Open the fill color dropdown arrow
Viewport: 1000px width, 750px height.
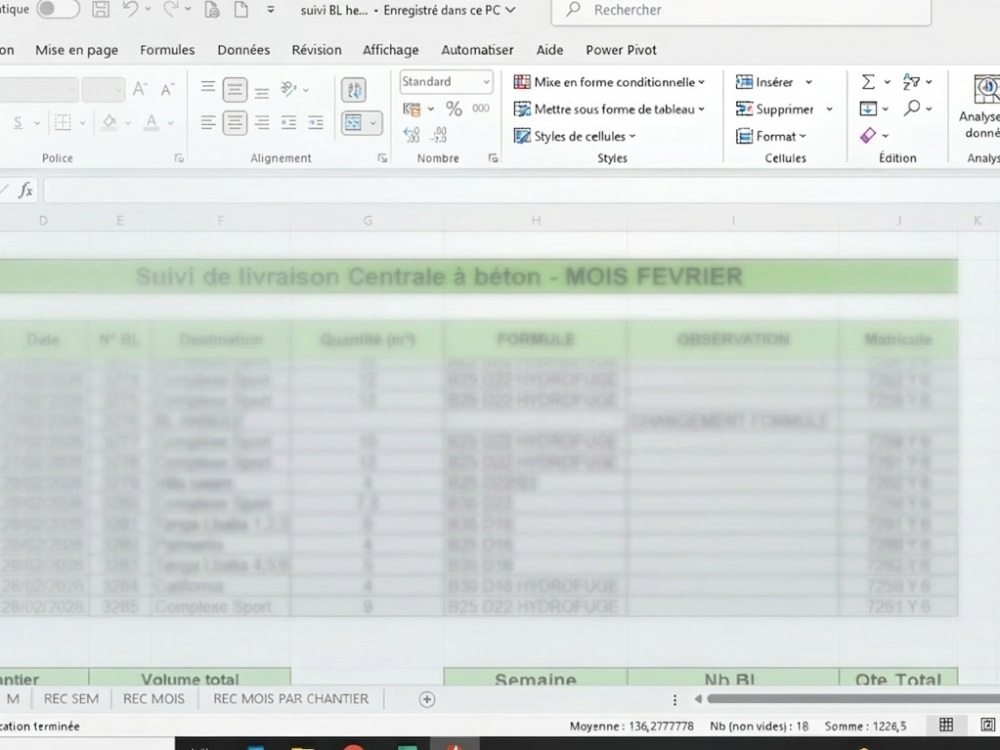click(x=128, y=122)
